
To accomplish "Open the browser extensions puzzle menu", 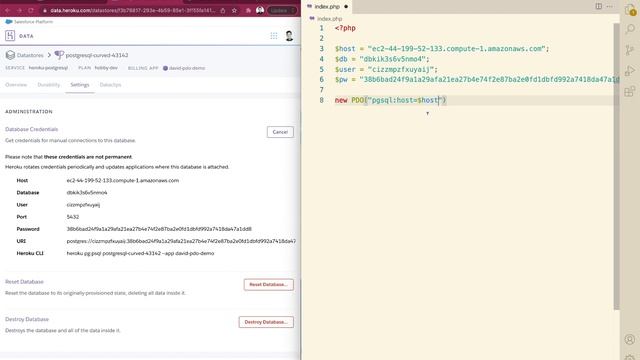I will tap(248, 10).
